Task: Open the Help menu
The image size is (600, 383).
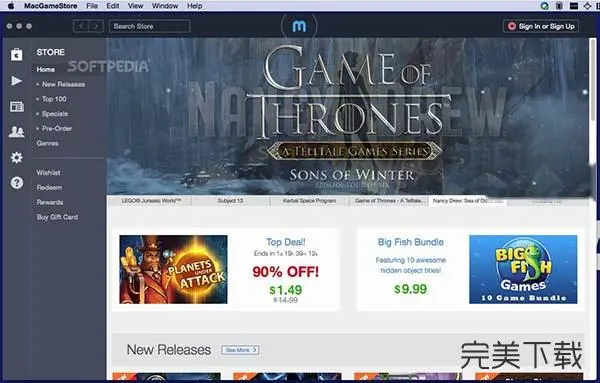Action: 195,6
